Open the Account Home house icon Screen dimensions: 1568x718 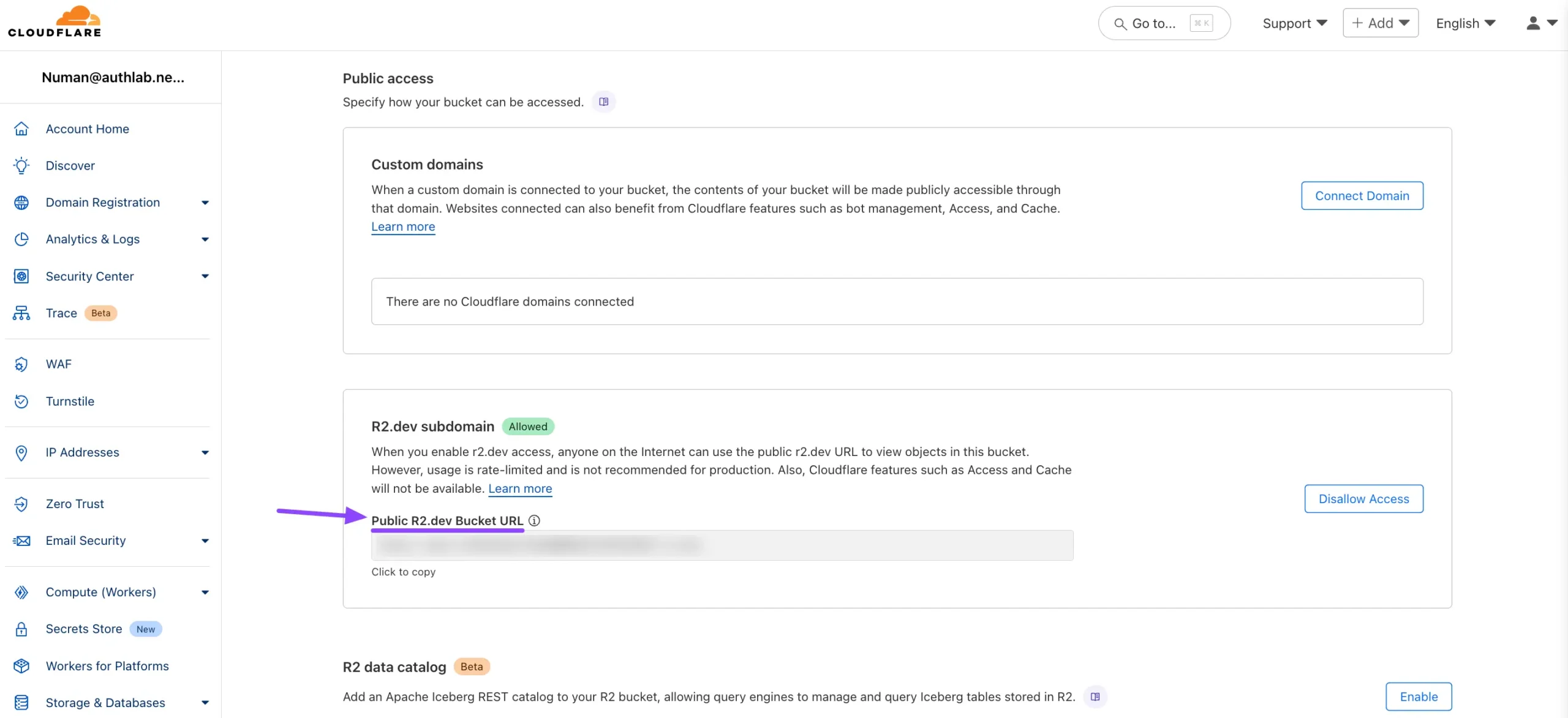click(x=21, y=129)
